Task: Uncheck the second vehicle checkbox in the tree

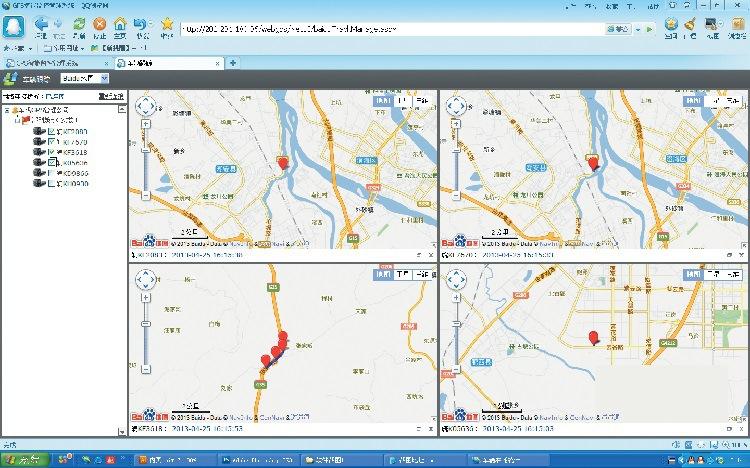Action: click(x=52, y=142)
